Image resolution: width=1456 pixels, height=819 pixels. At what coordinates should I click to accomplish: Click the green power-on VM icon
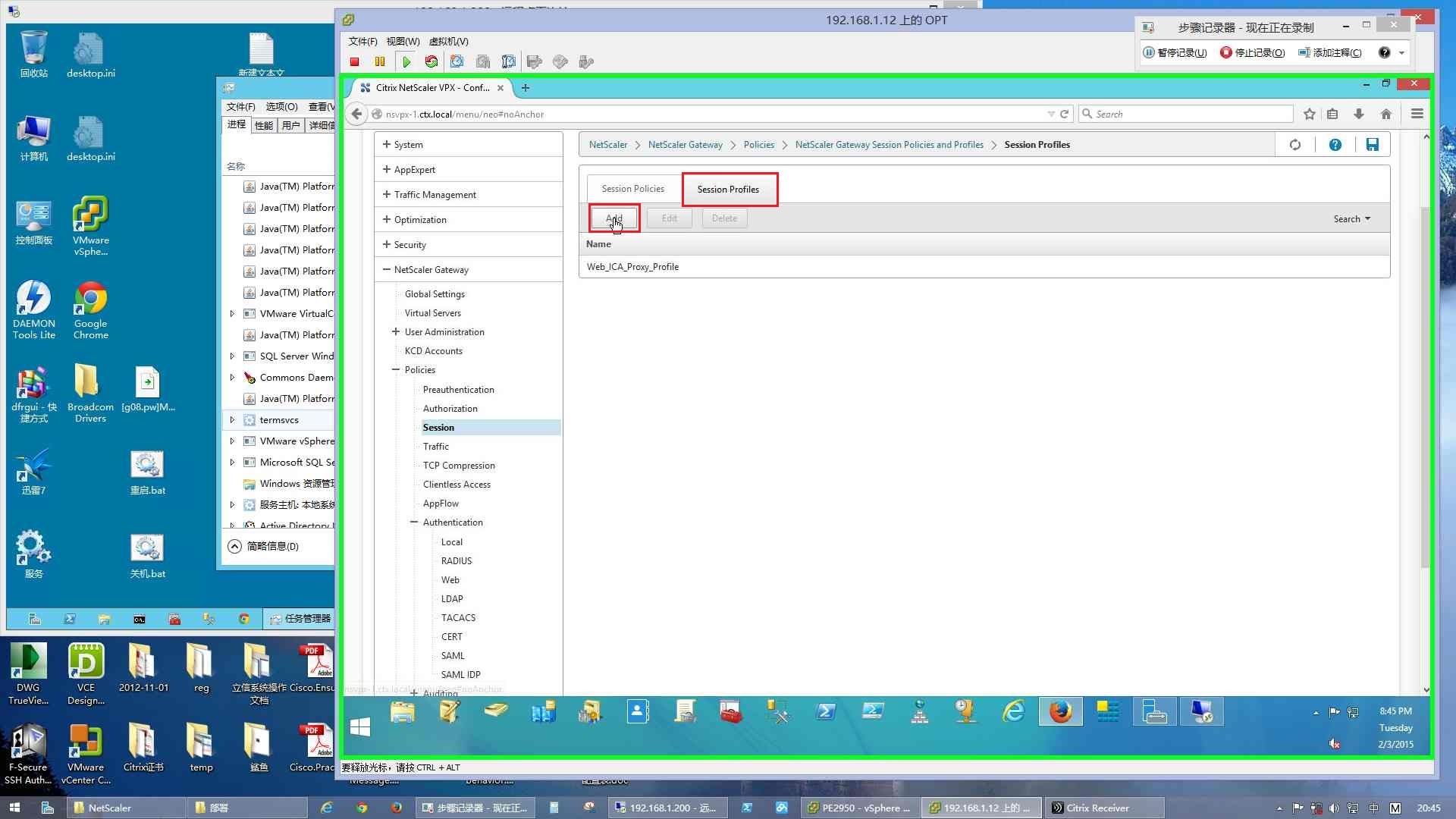(x=406, y=62)
